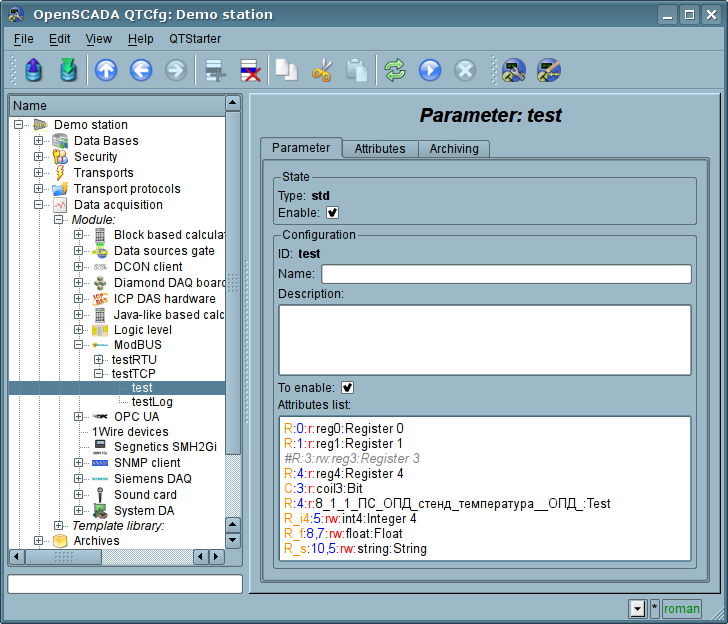Click the add item toolbar icon

213,70
